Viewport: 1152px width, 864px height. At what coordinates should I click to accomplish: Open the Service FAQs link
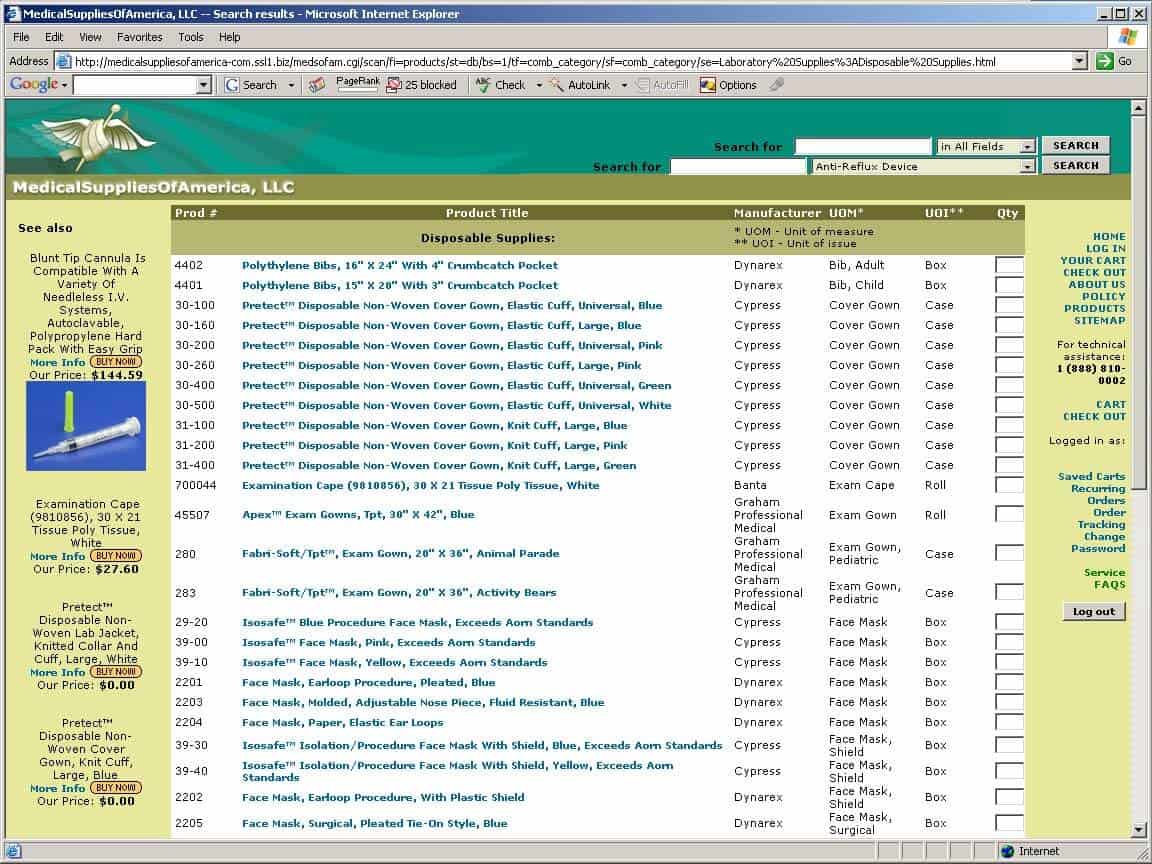[1105, 578]
